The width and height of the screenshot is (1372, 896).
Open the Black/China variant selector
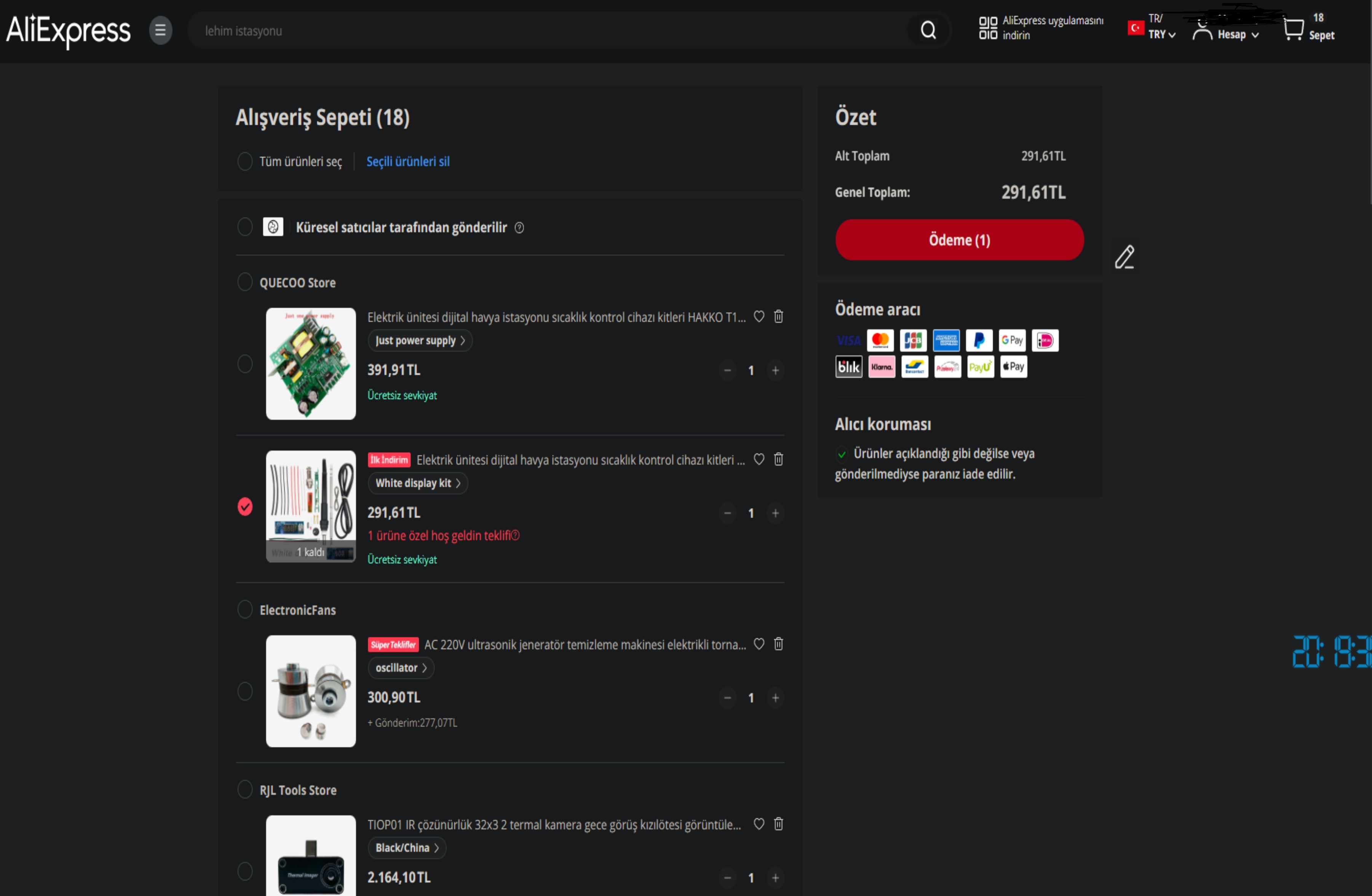(407, 848)
